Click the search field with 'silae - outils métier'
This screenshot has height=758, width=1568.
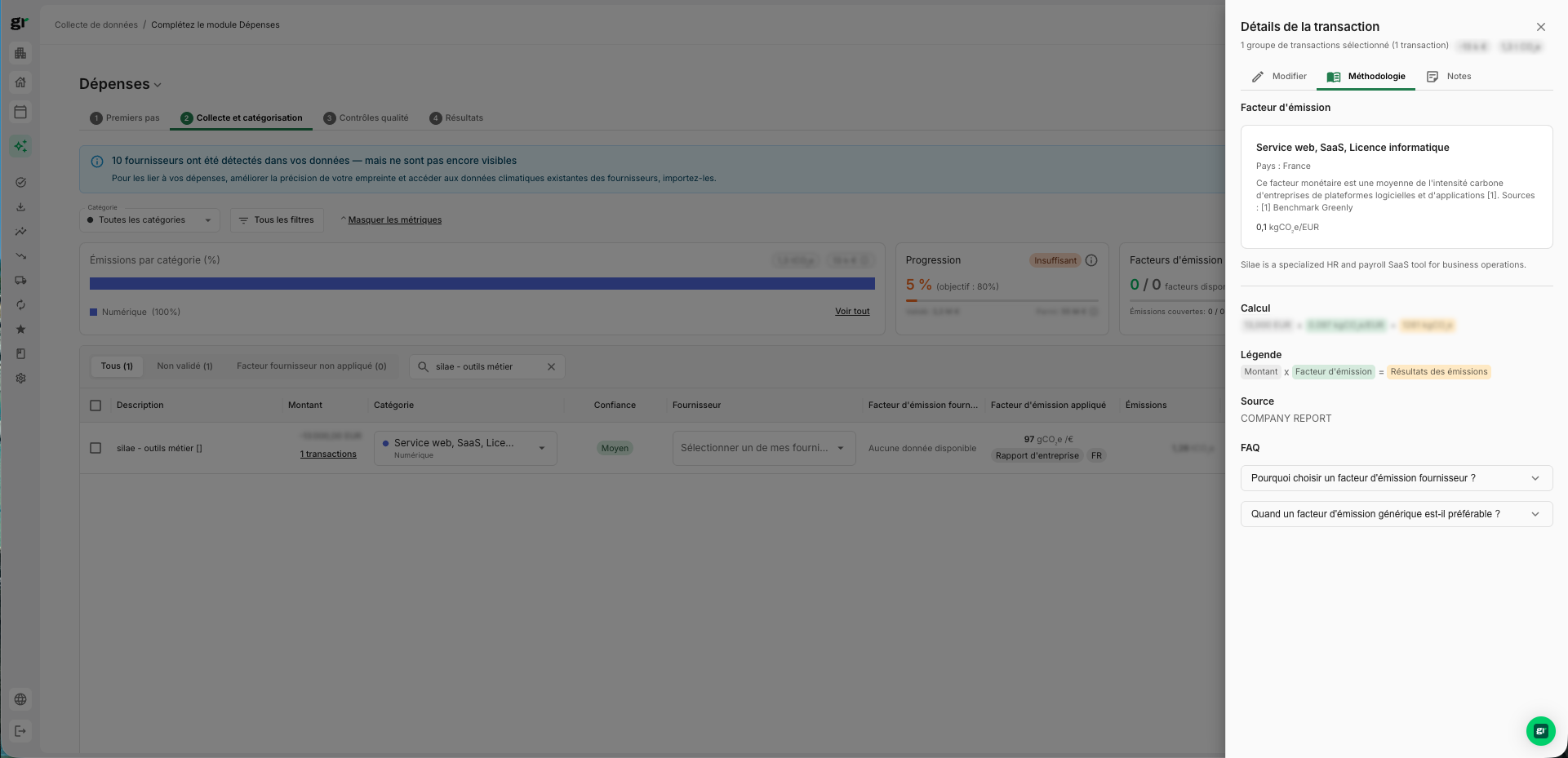[487, 367]
